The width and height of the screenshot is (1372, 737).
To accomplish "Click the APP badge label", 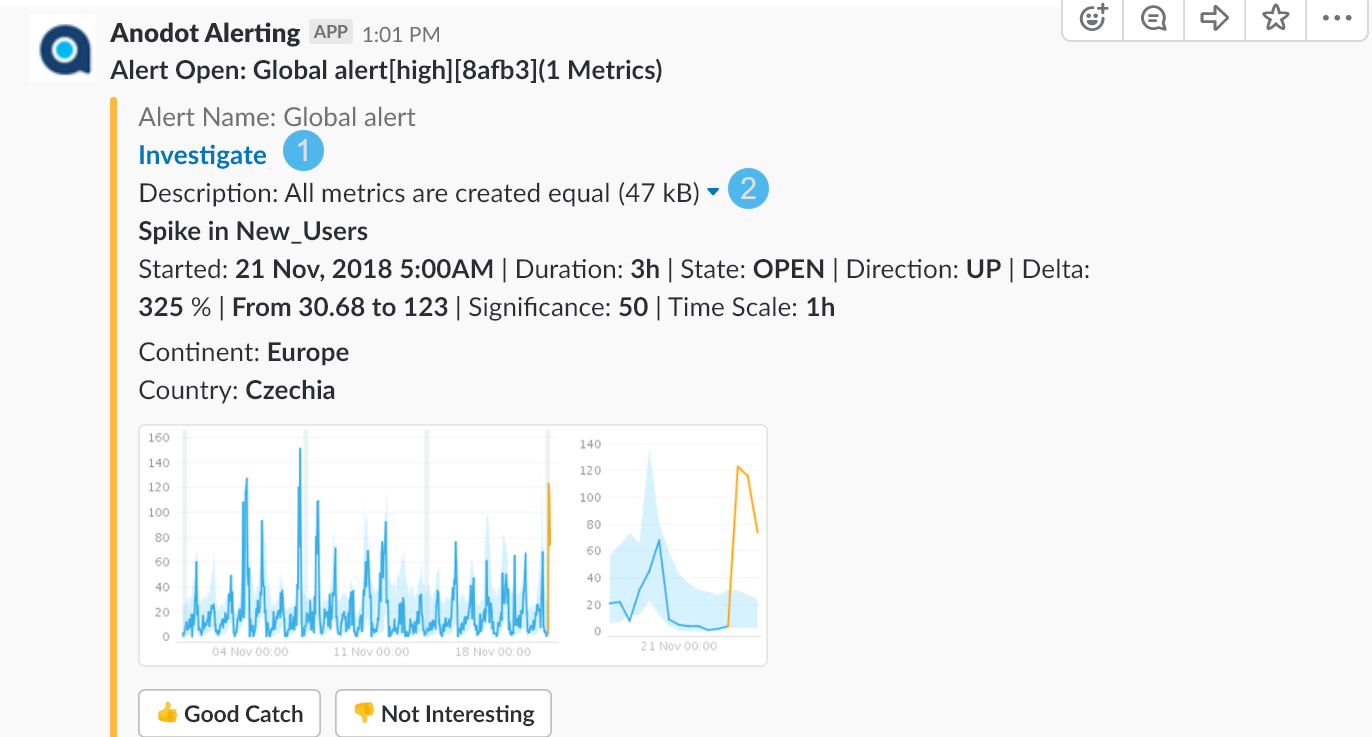I will coord(331,32).
